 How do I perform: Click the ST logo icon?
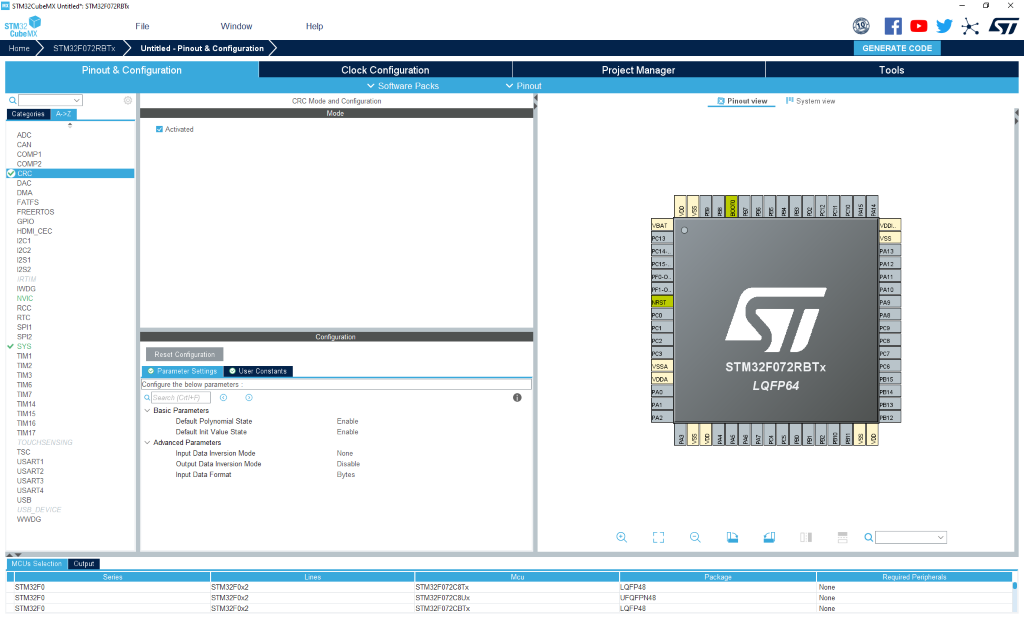(x=1003, y=26)
